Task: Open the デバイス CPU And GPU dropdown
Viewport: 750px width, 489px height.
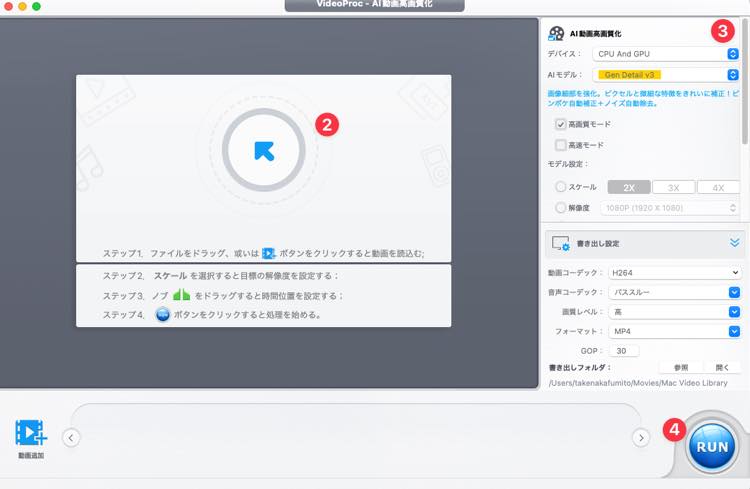Action: (x=665, y=54)
